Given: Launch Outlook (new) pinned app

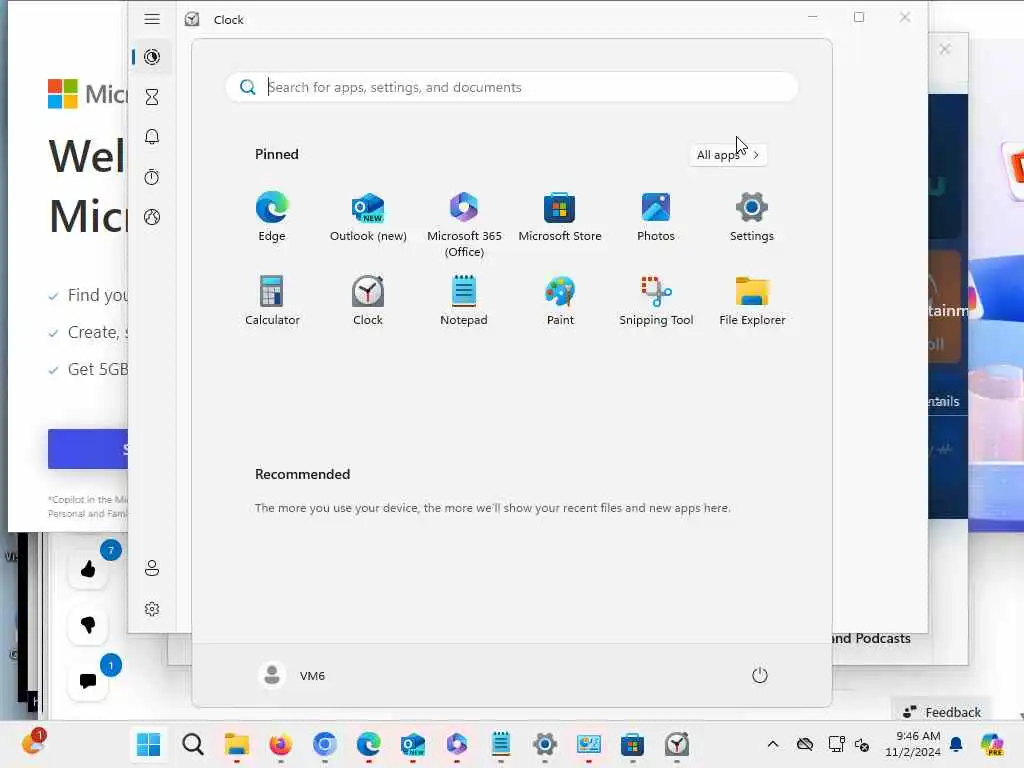Looking at the screenshot, I should (368, 217).
